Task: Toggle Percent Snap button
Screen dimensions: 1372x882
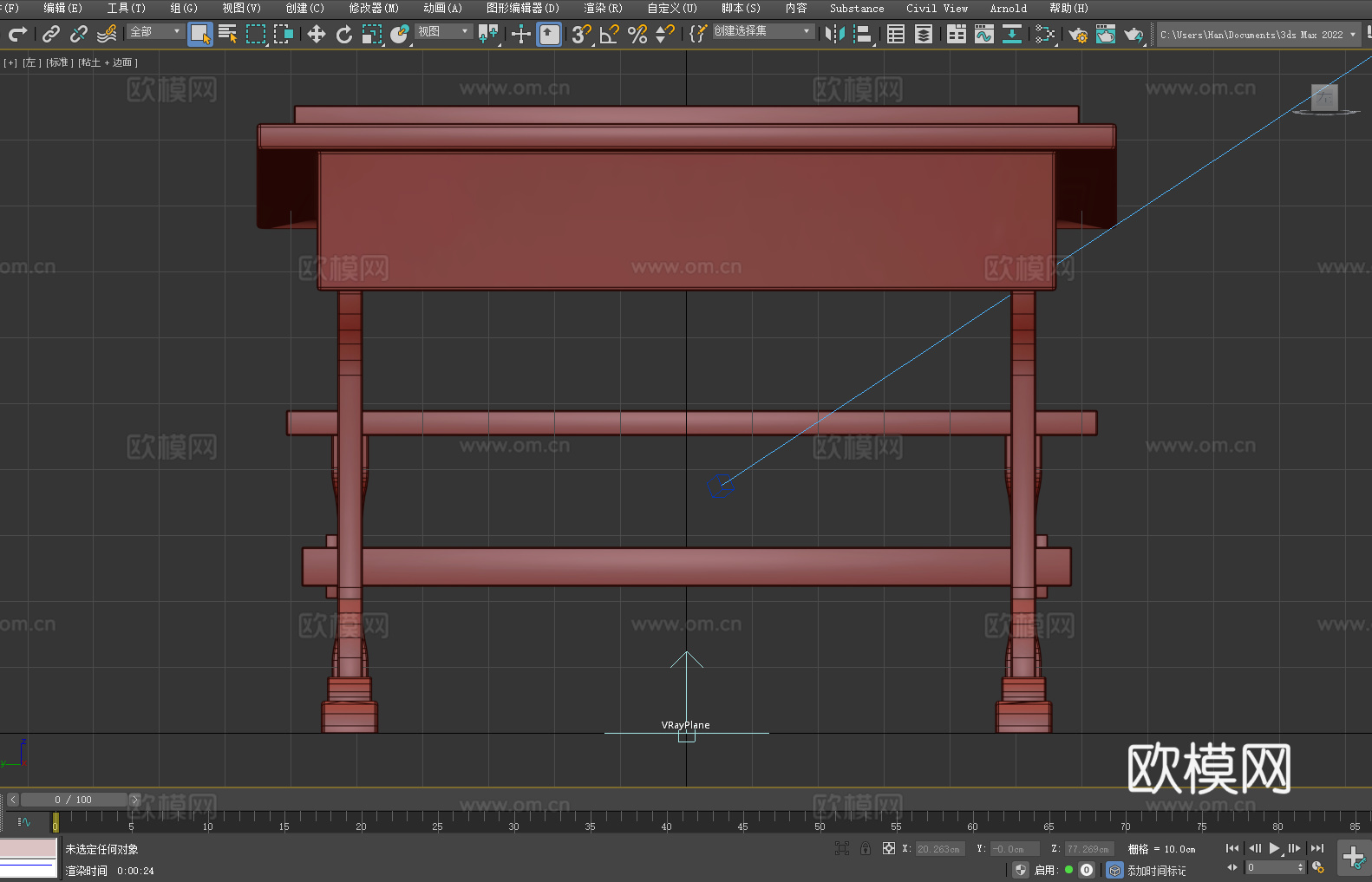Action: click(637, 34)
